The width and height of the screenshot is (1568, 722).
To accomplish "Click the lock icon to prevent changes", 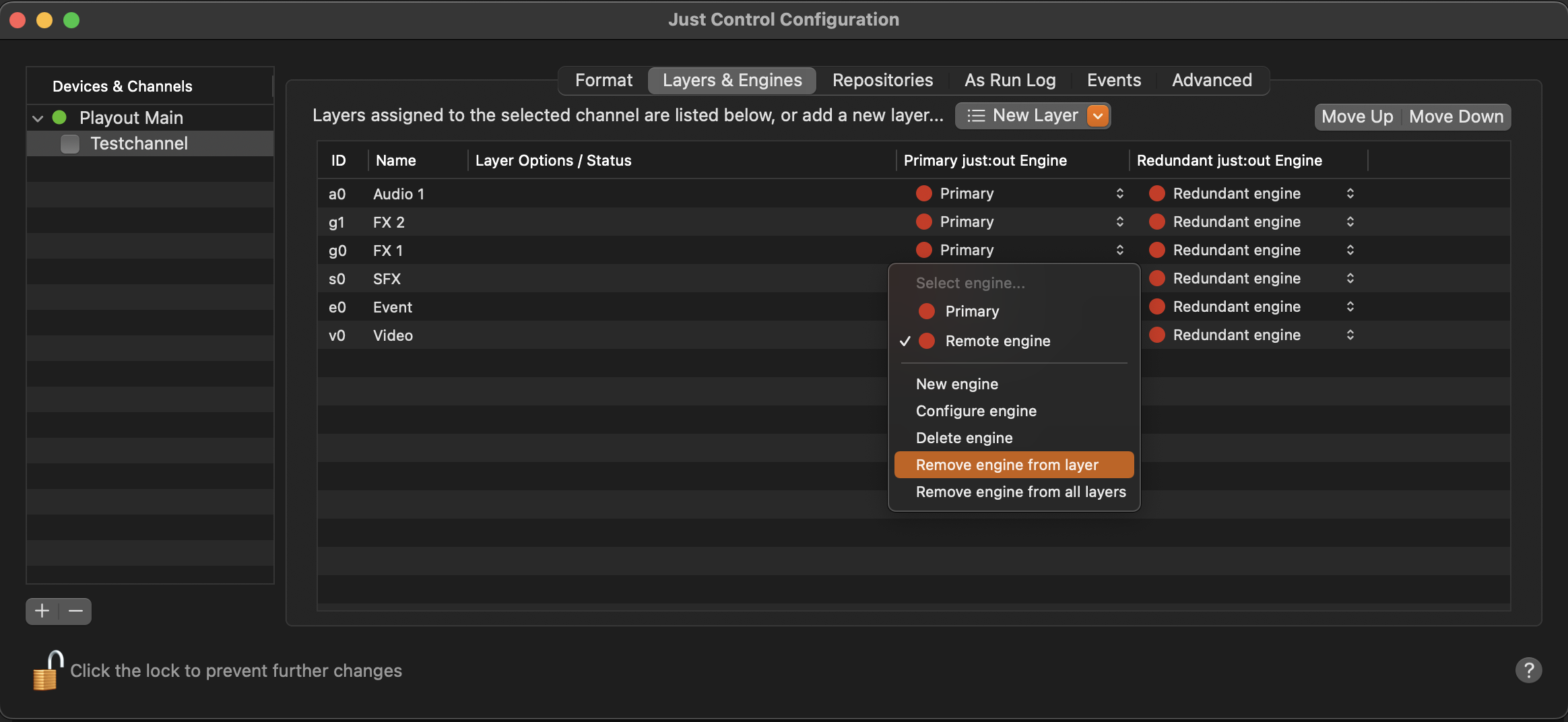I will click(x=48, y=670).
